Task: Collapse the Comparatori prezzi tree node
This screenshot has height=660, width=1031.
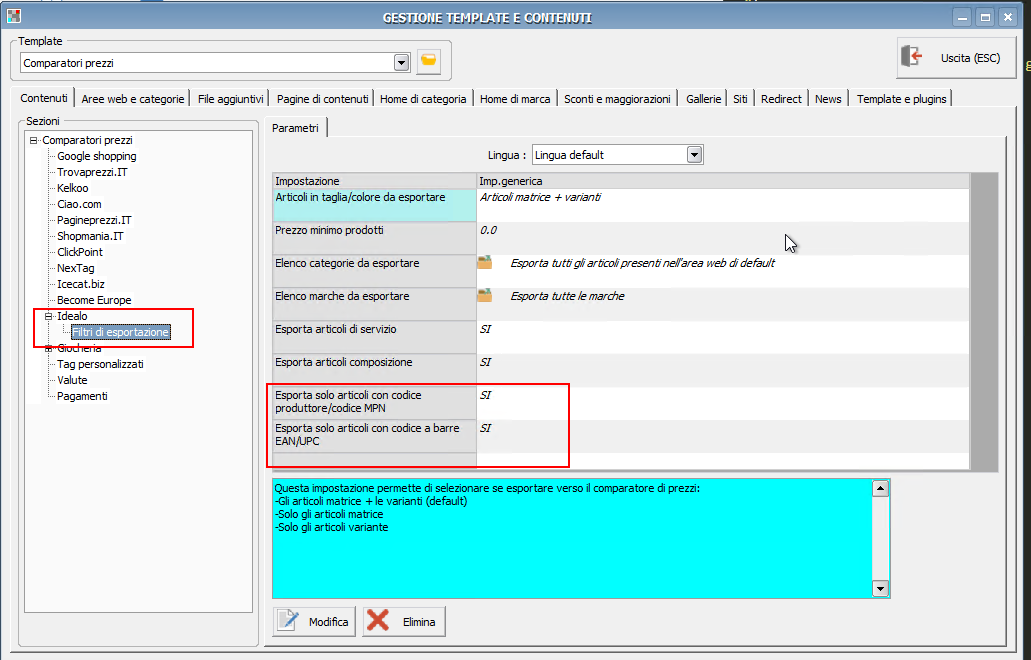Action: pyautogui.click(x=33, y=140)
